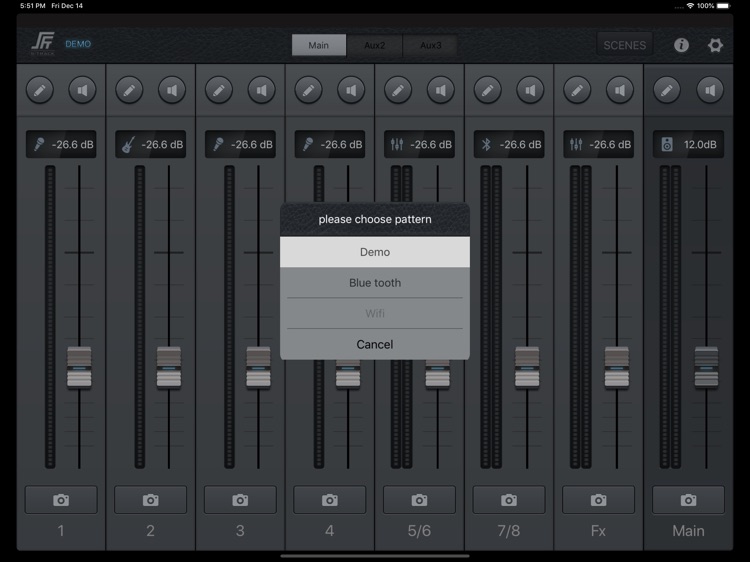The height and width of the screenshot is (562, 750).
Task: Click the camera snapshot button for channel 5/6
Action: click(x=419, y=500)
